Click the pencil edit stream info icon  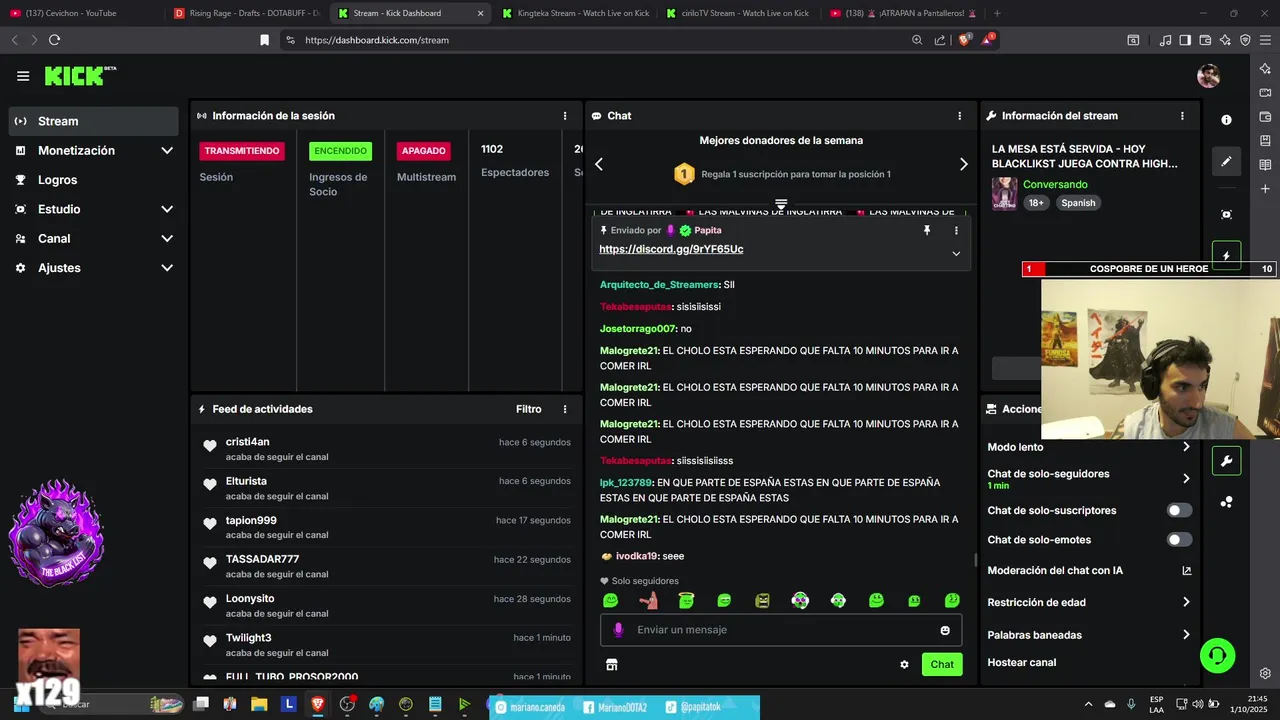(x=1226, y=161)
